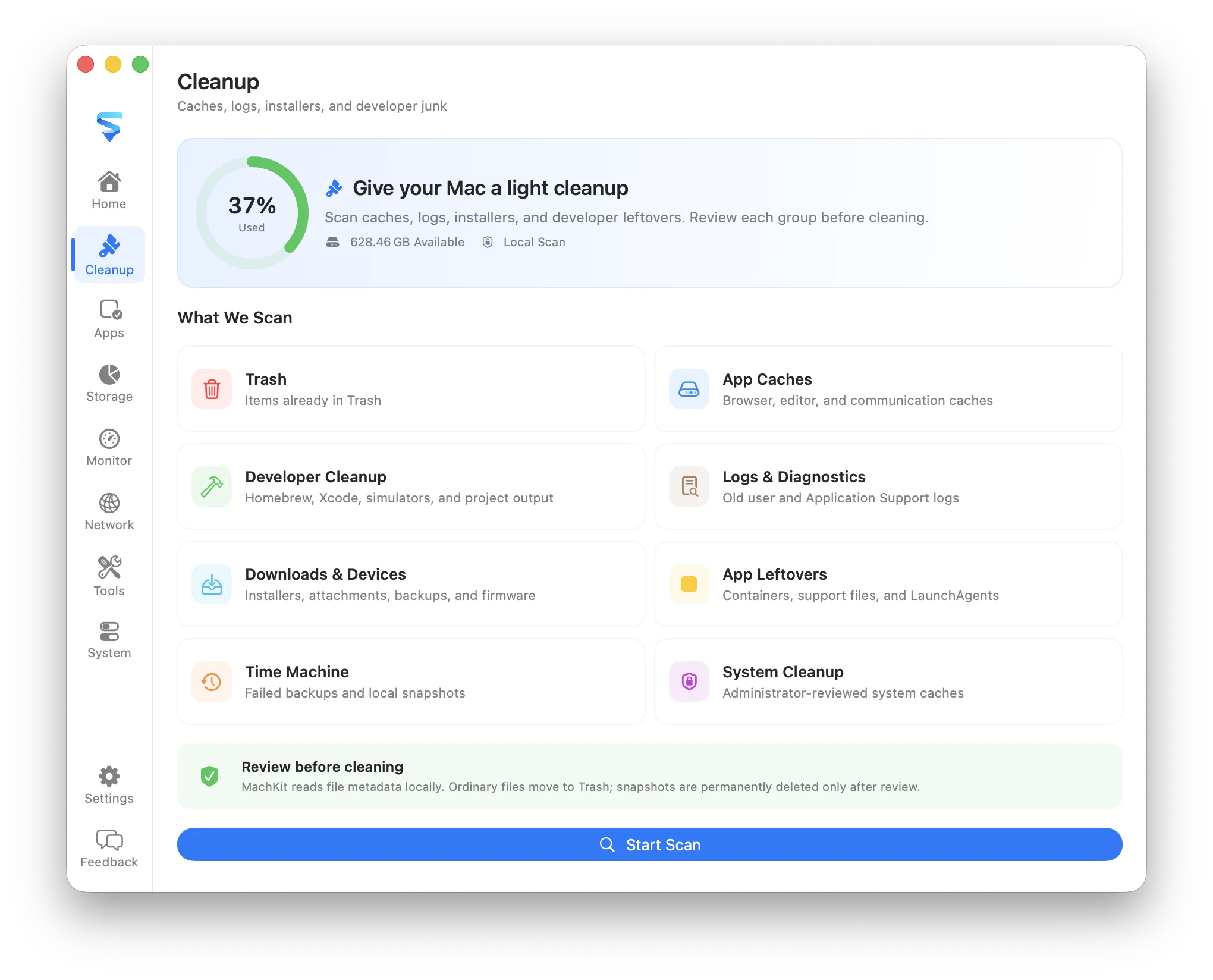
Task: Click the green Developer Cleanup hammer icon
Action: tap(212, 486)
